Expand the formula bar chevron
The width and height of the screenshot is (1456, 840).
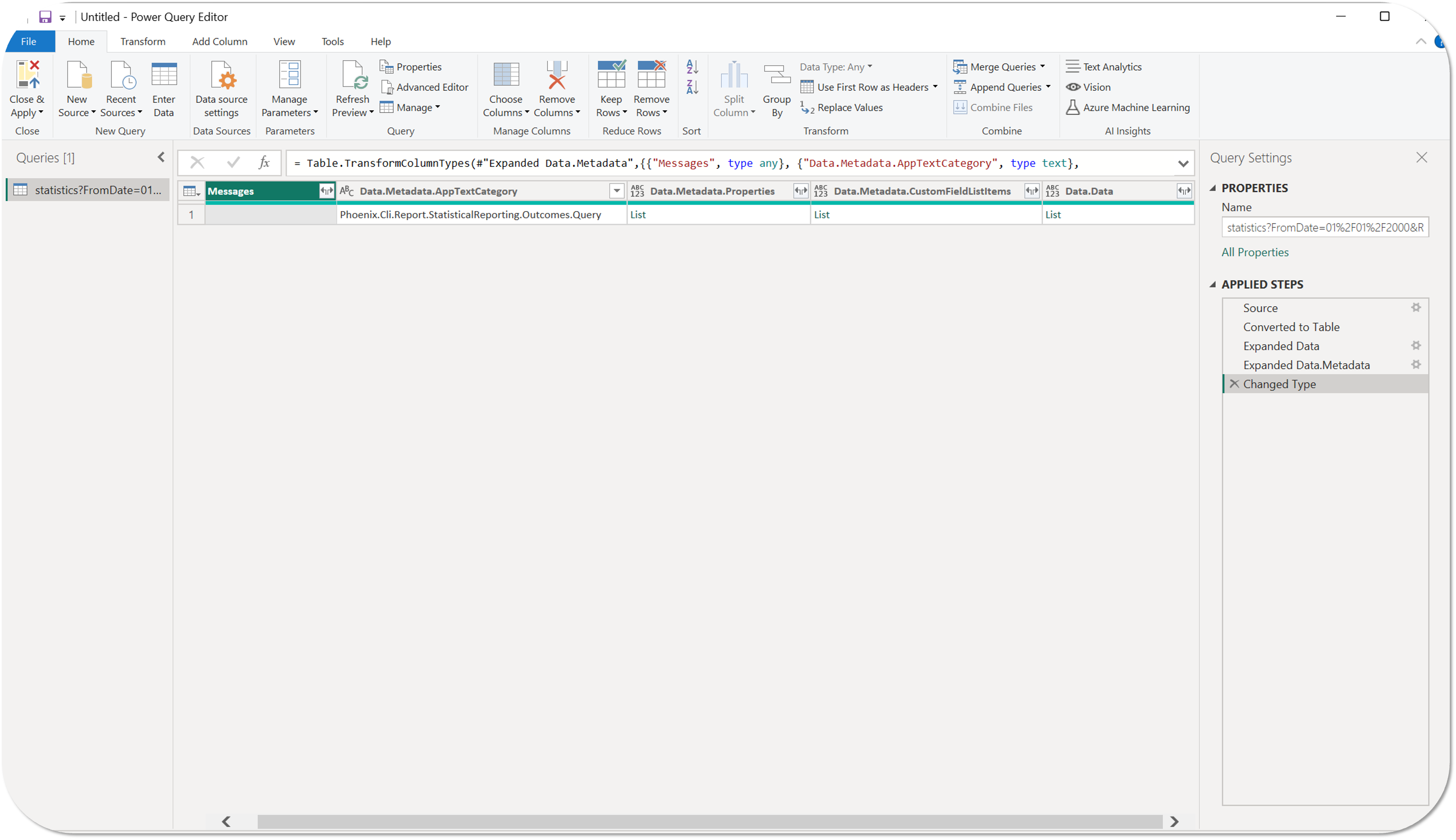[1183, 164]
